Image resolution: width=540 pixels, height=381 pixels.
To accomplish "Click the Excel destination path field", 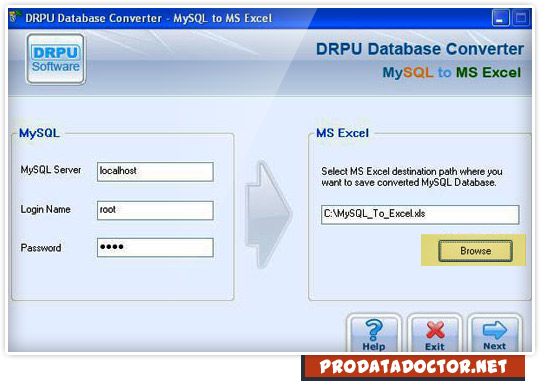I will (420, 215).
